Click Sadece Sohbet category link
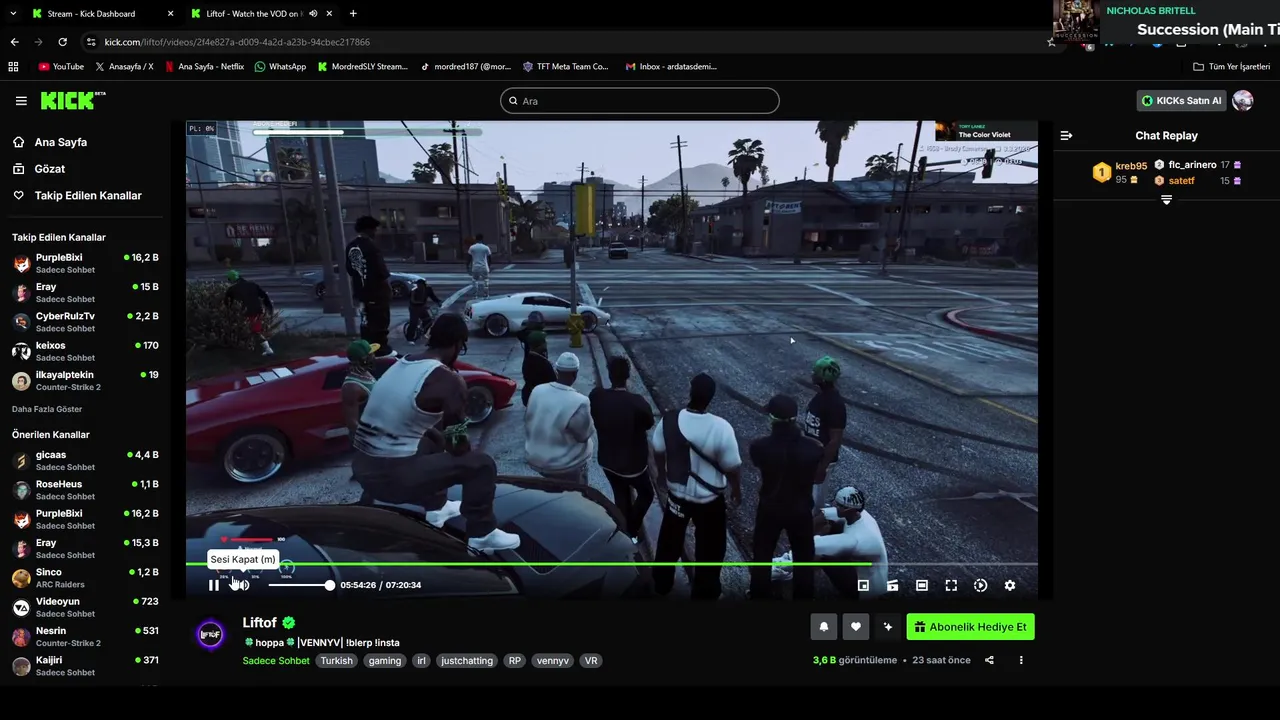1280x720 pixels. point(276,661)
